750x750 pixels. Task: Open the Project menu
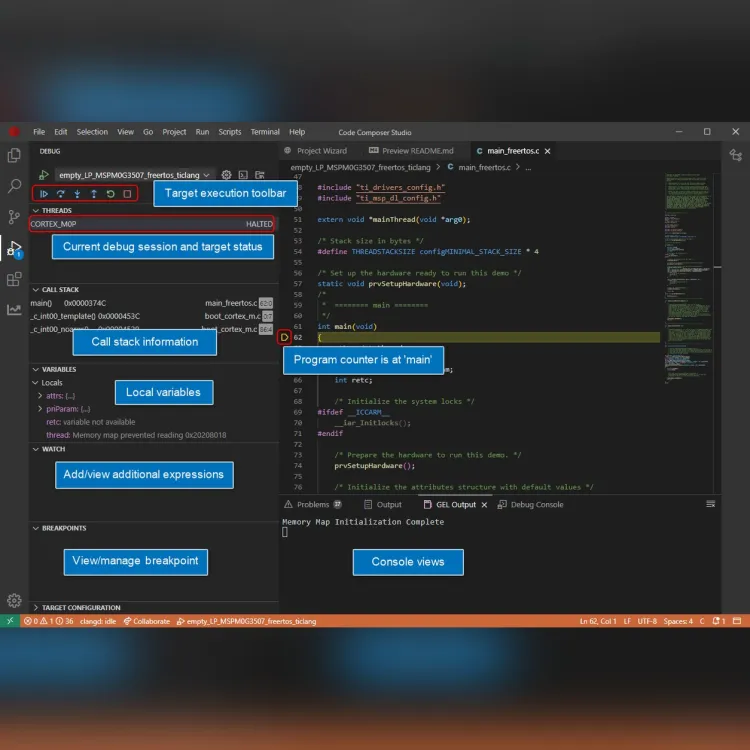click(x=174, y=132)
